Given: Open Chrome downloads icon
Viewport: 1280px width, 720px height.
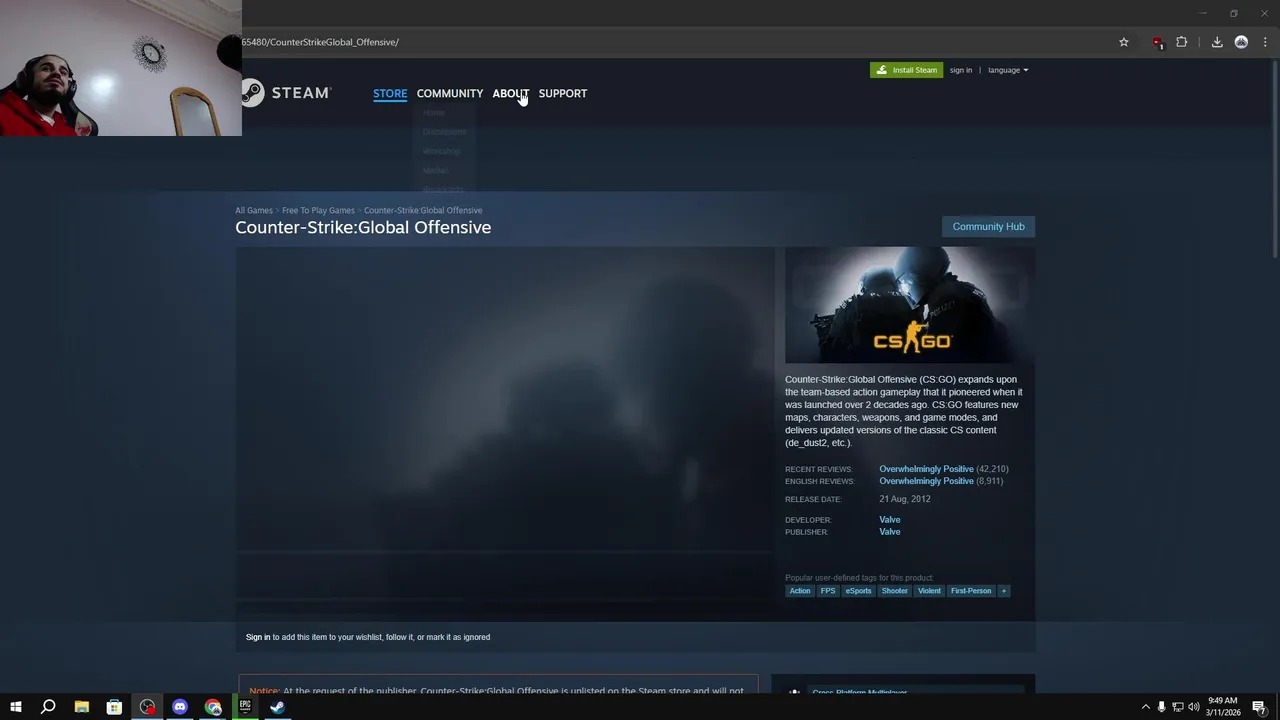Looking at the screenshot, I should tap(1217, 42).
